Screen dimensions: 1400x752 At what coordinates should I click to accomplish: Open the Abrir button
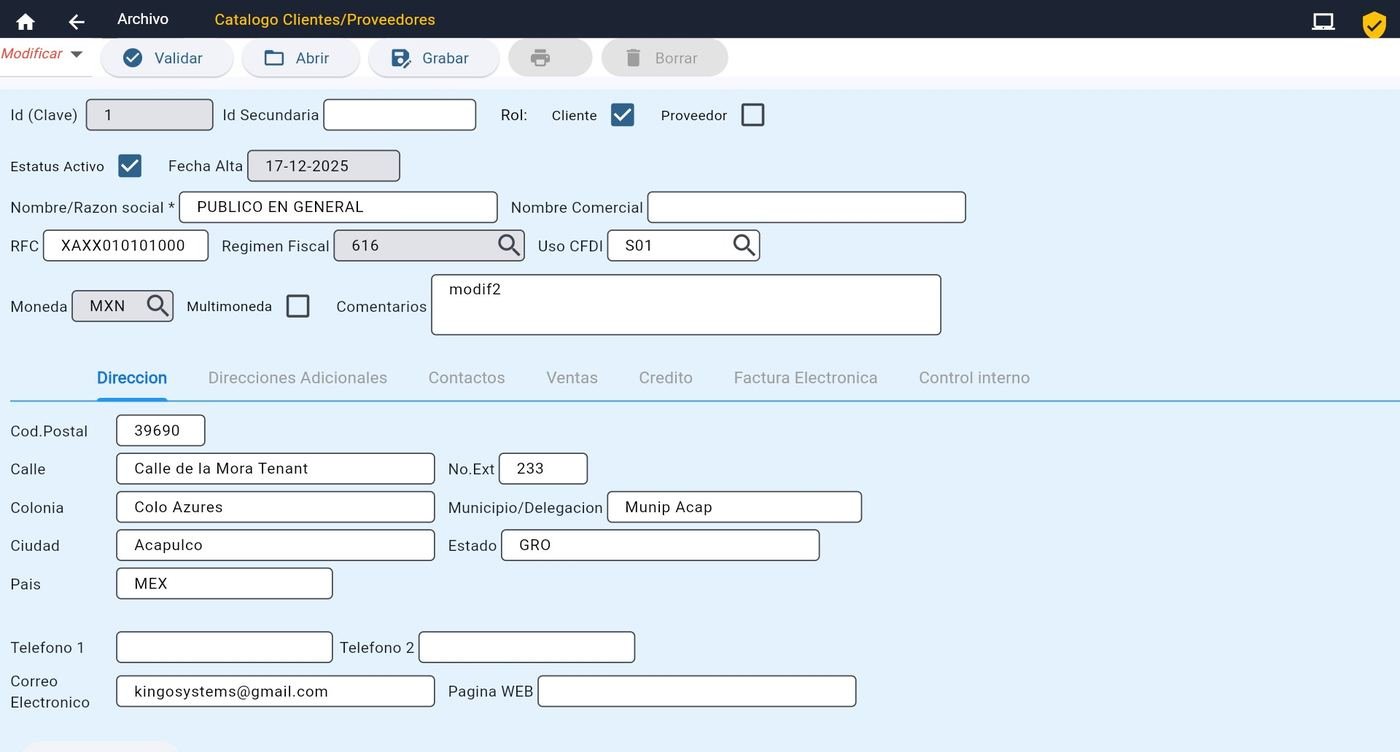coord(301,58)
